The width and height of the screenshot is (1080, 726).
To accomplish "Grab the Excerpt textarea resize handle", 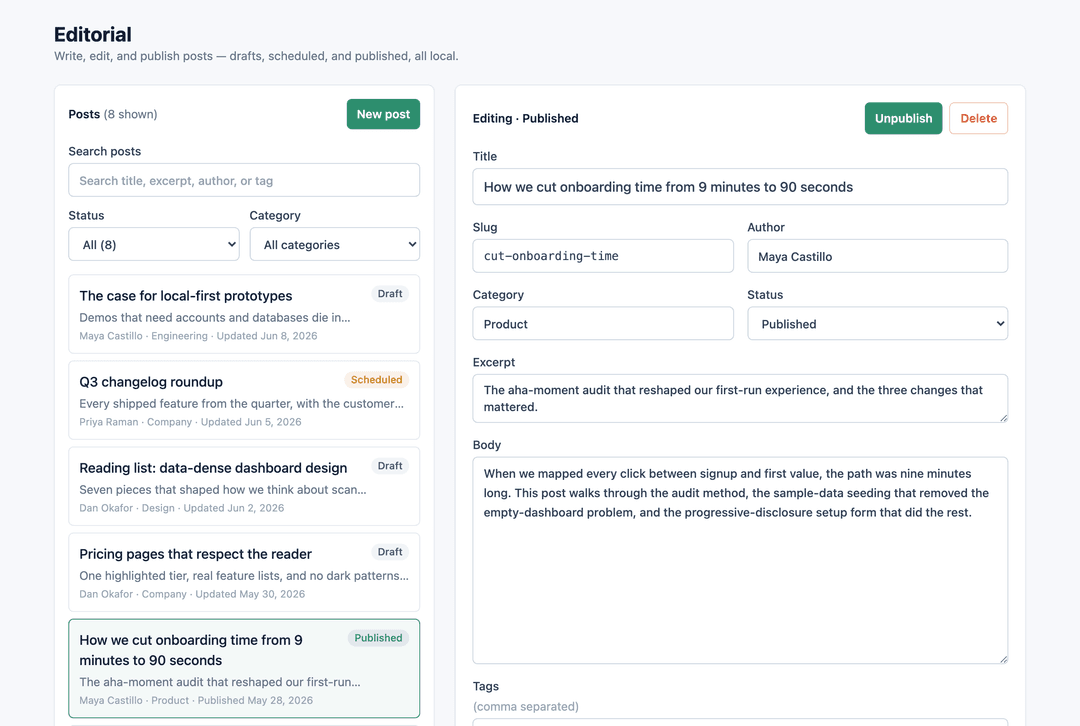I will point(1004,418).
